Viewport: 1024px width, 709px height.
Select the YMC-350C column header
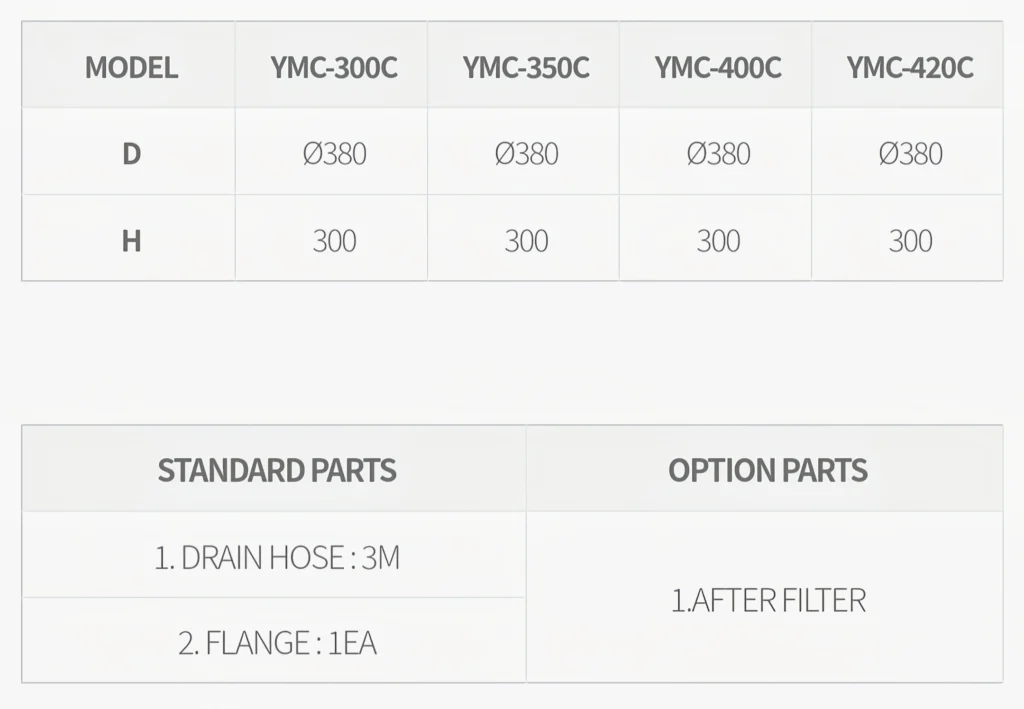point(526,67)
